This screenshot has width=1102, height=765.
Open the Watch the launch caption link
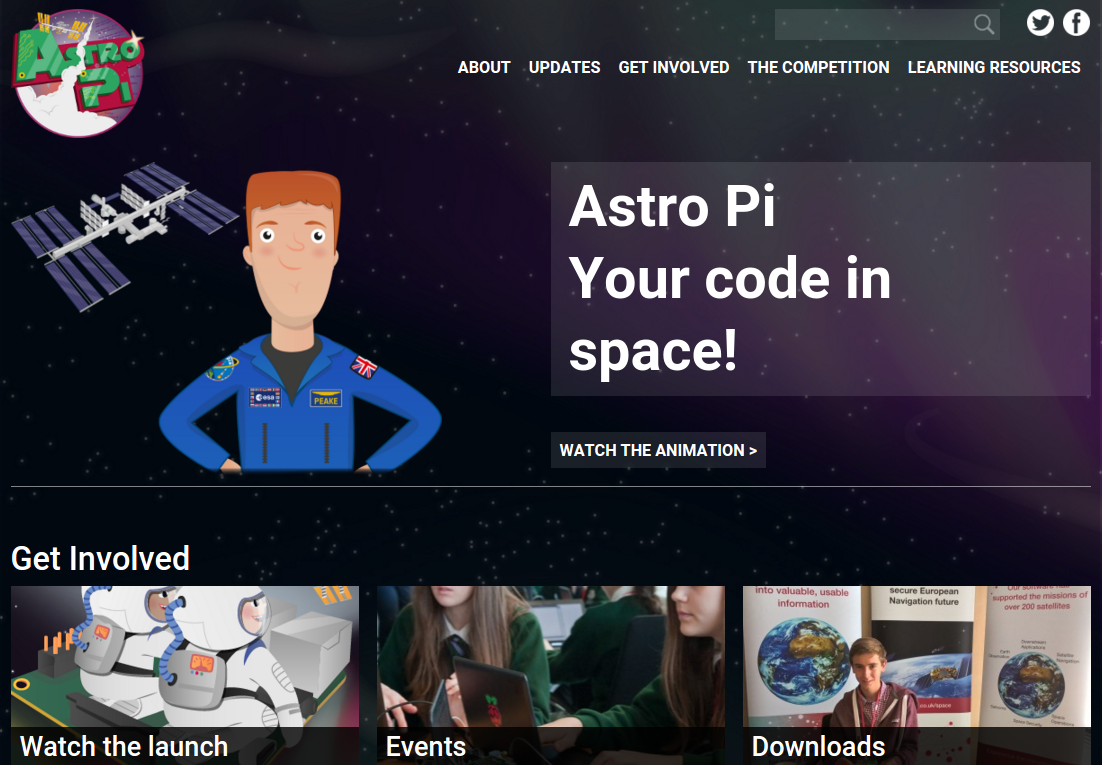(124, 747)
